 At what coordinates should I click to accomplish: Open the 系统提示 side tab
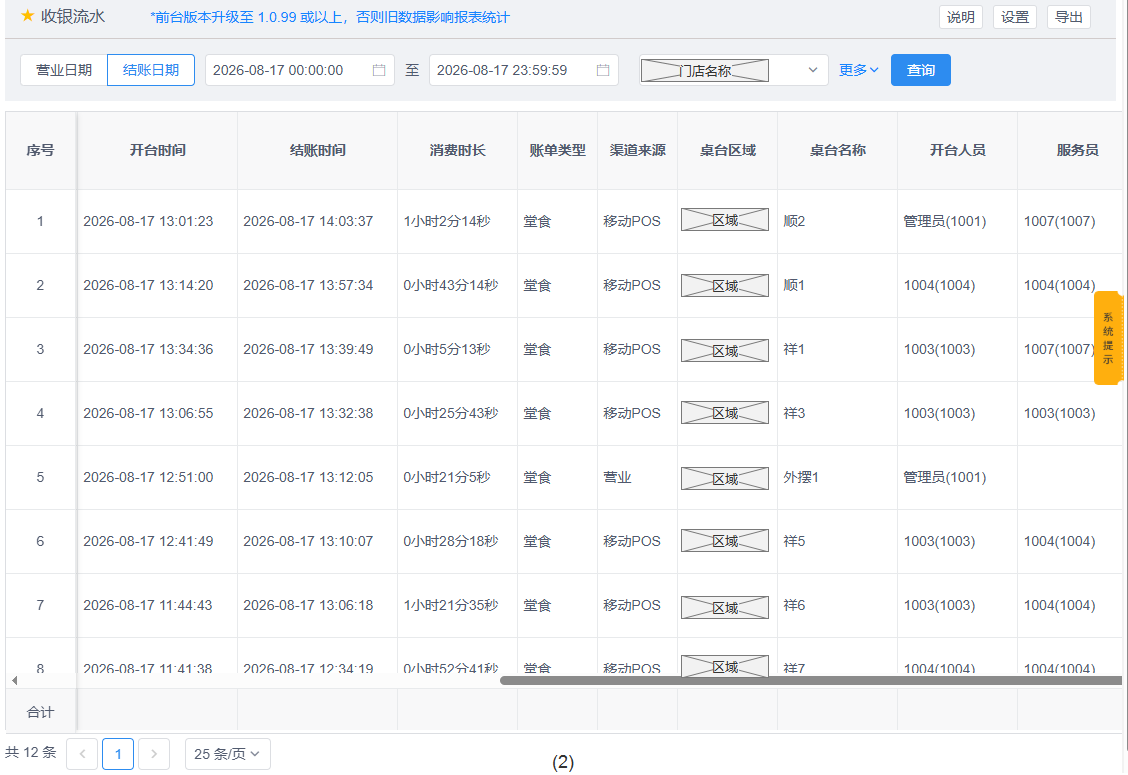click(x=1108, y=338)
